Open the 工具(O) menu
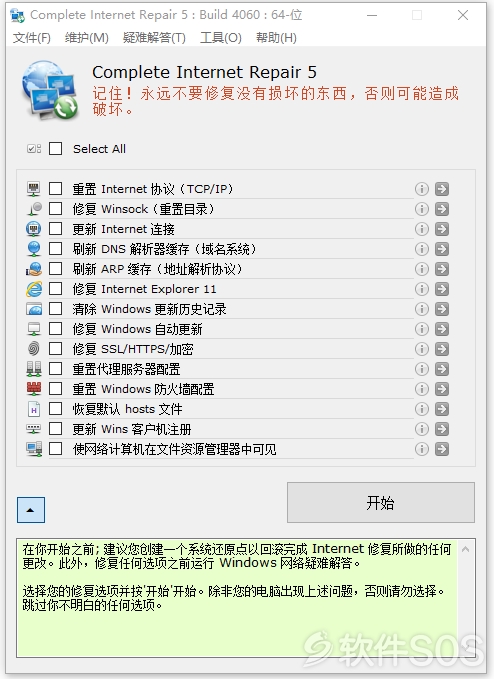The image size is (494, 679). click(221, 38)
